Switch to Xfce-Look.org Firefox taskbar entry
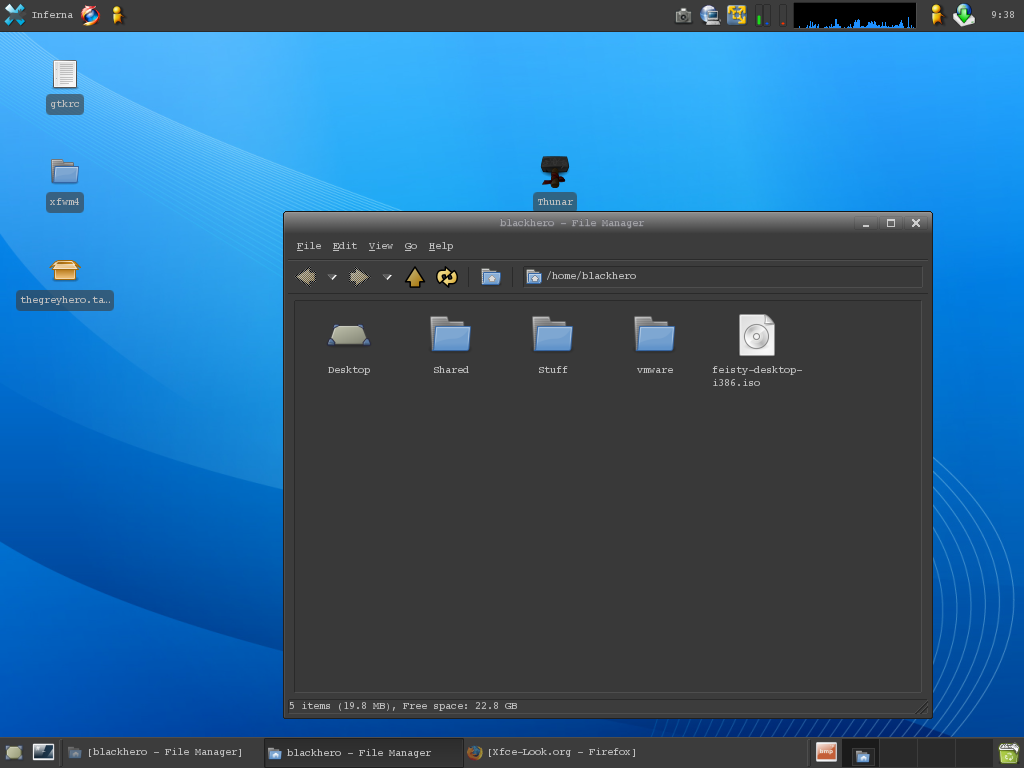 coord(562,752)
